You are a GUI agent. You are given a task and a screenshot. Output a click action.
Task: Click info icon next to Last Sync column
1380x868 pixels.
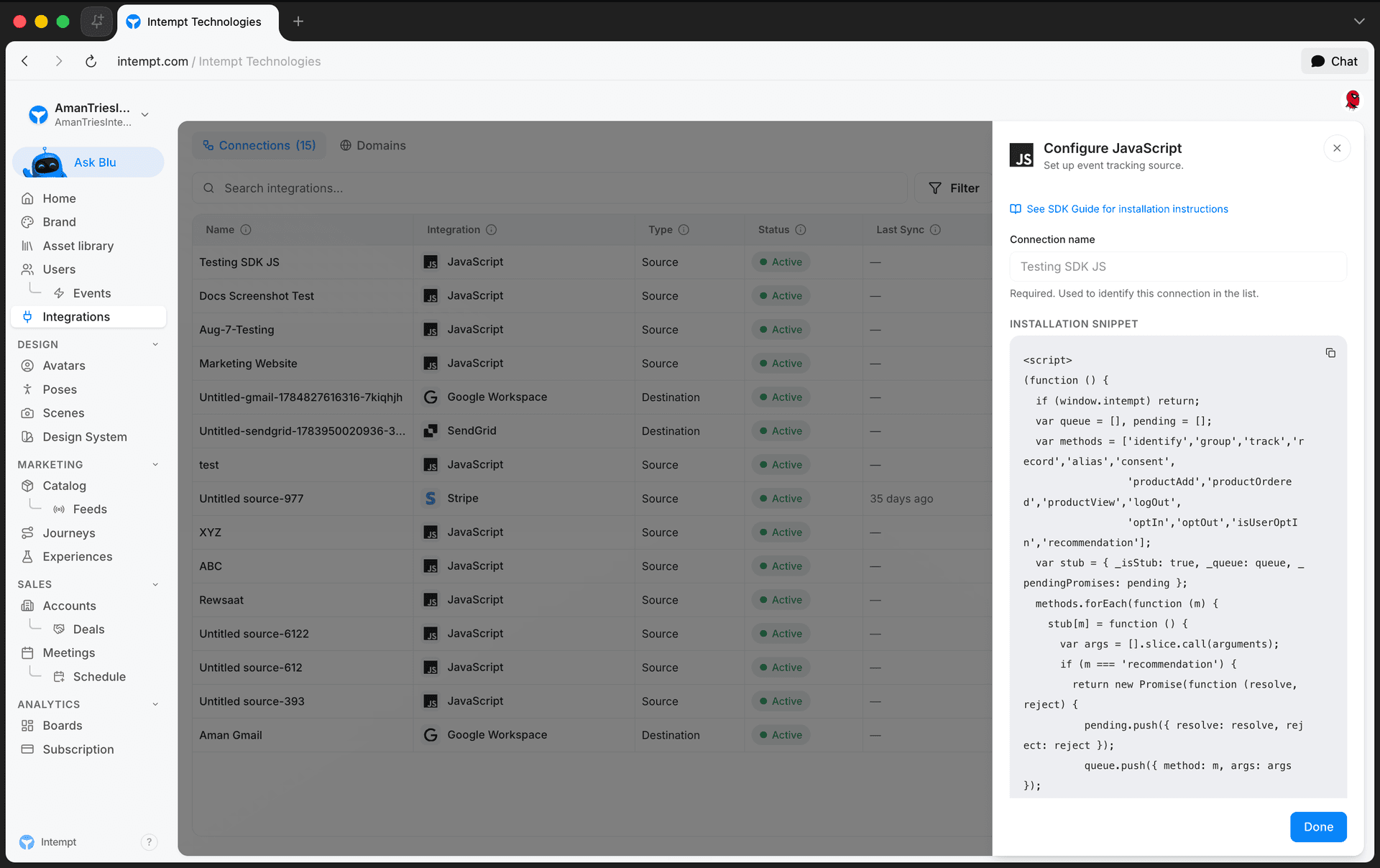(x=935, y=230)
